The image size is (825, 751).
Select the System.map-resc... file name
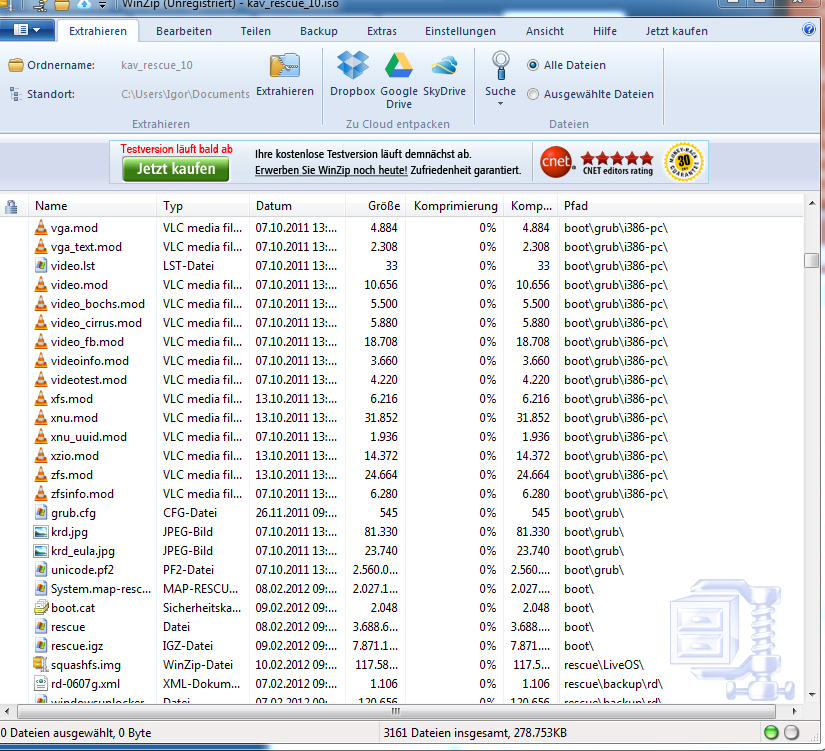coord(101,589)
